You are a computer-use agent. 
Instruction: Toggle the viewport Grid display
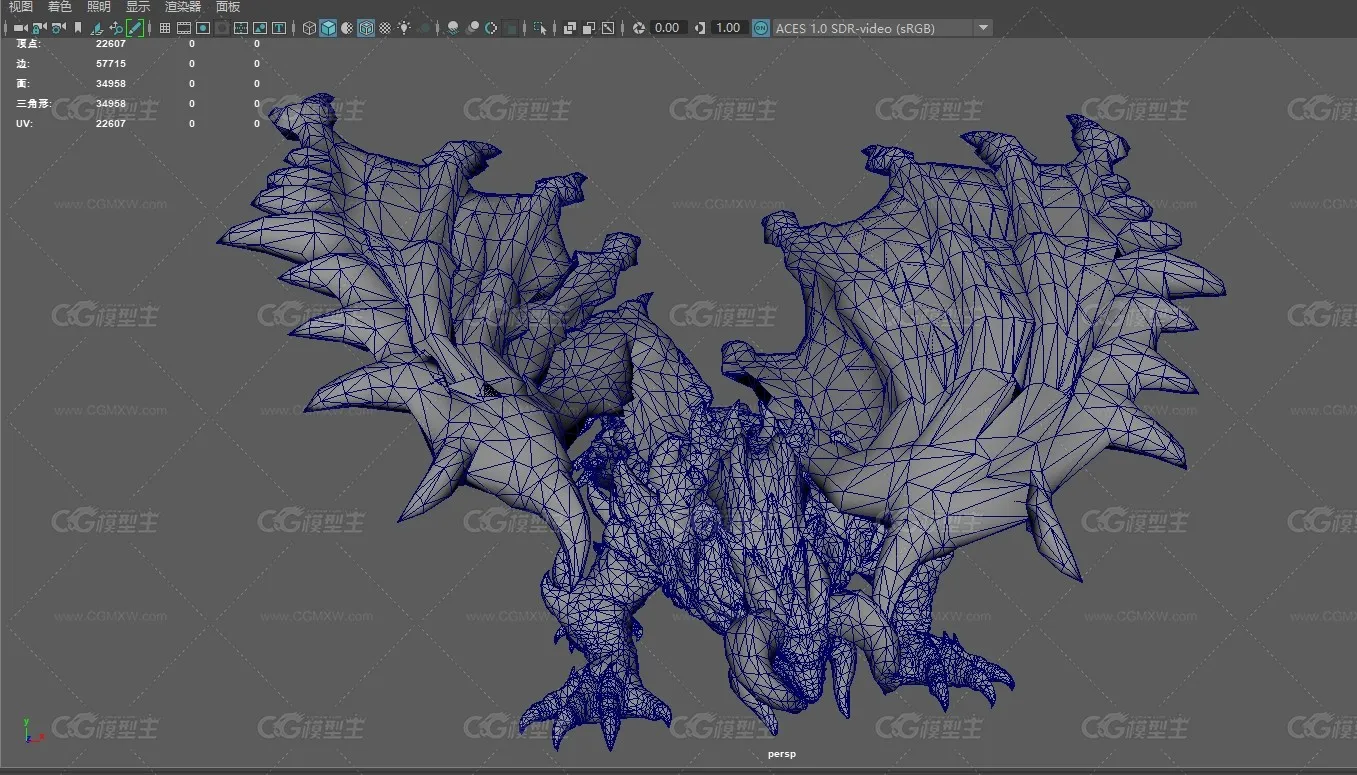point(165,28)
